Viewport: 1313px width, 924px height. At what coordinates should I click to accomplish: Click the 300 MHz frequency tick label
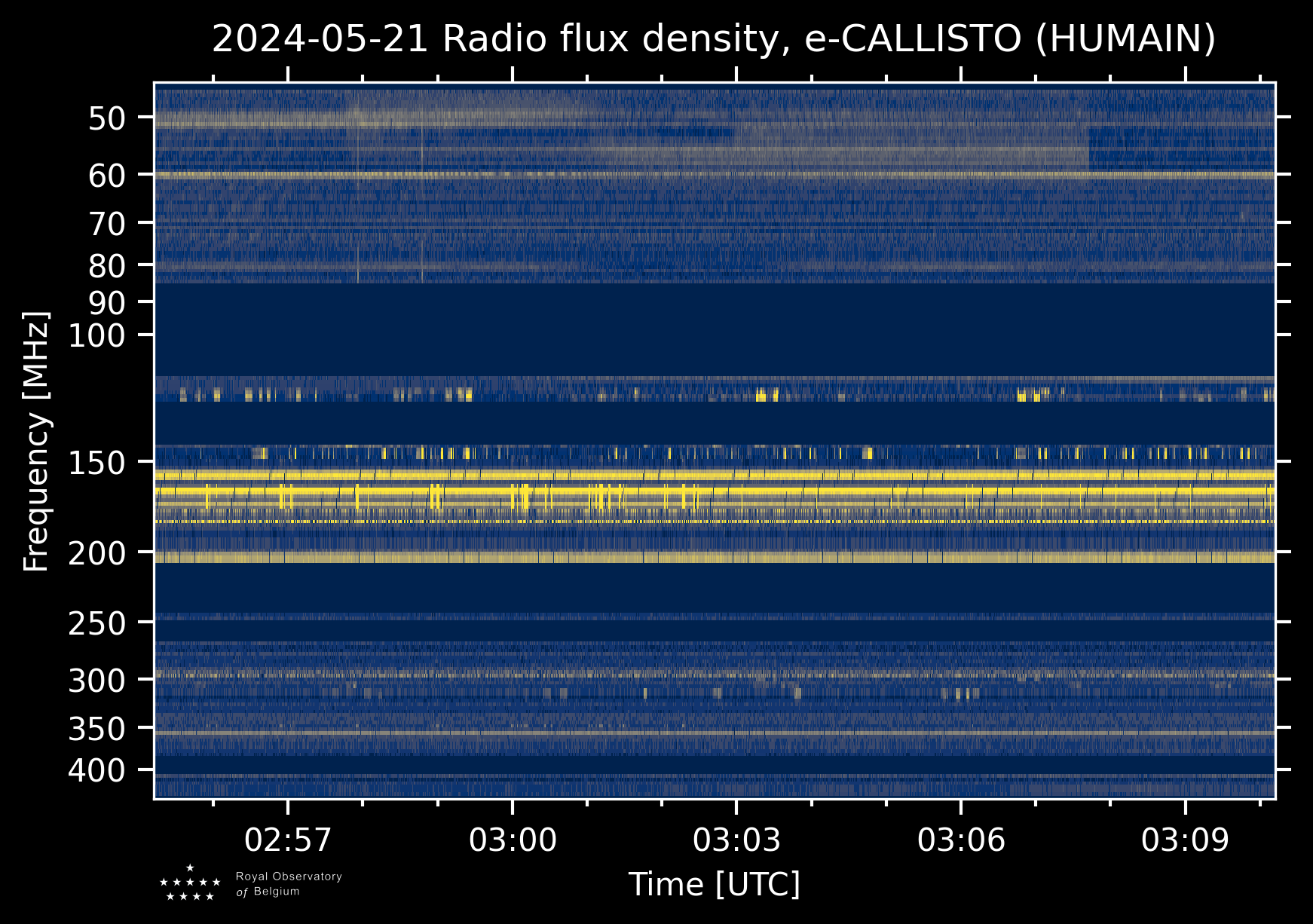pos(96,681)
